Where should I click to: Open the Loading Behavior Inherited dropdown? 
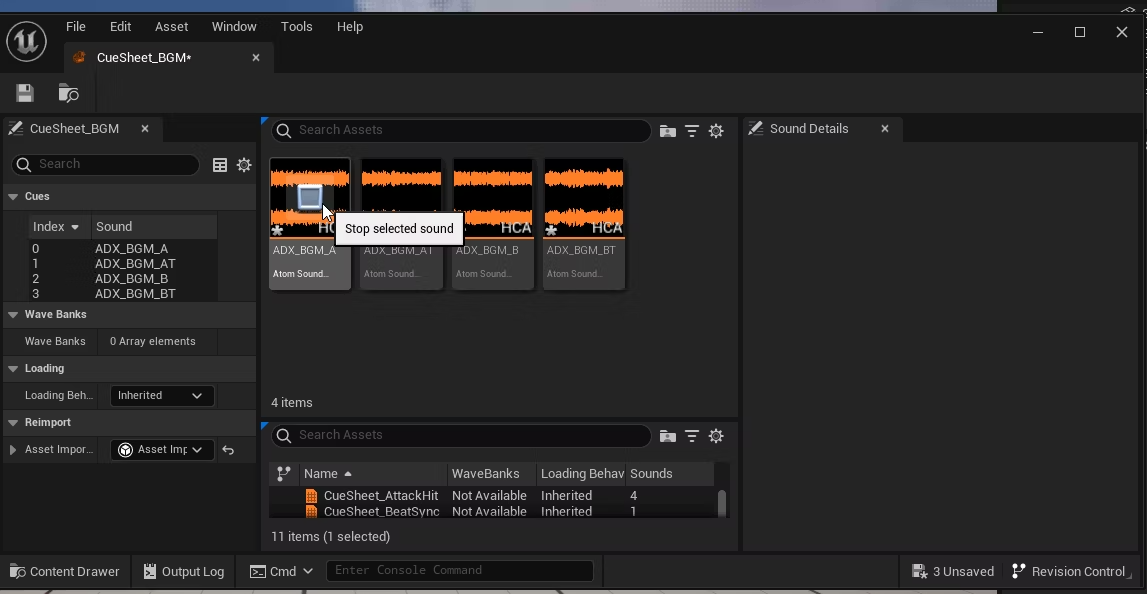tap(161, 395)
